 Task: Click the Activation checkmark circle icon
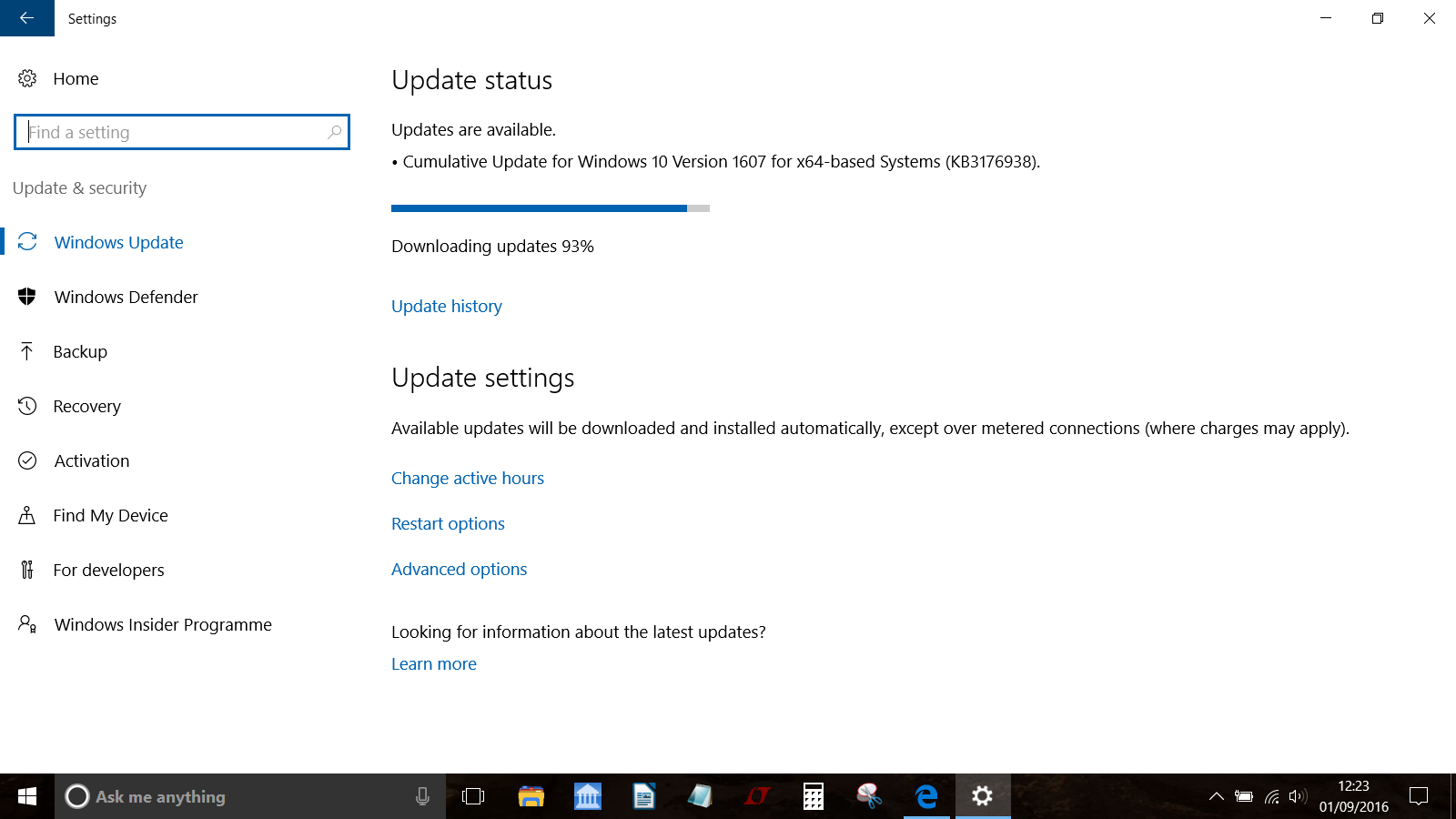[27, 460]
